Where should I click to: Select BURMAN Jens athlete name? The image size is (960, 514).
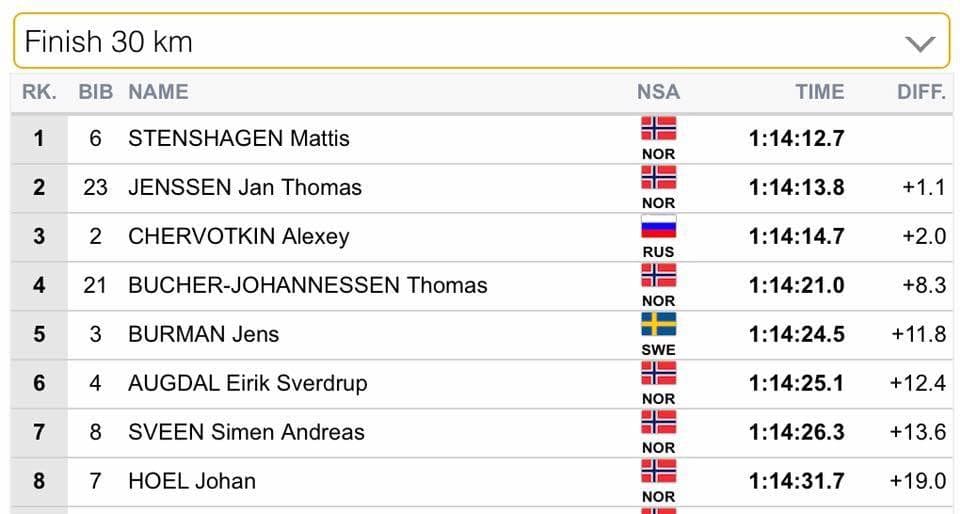click(203, 334)
